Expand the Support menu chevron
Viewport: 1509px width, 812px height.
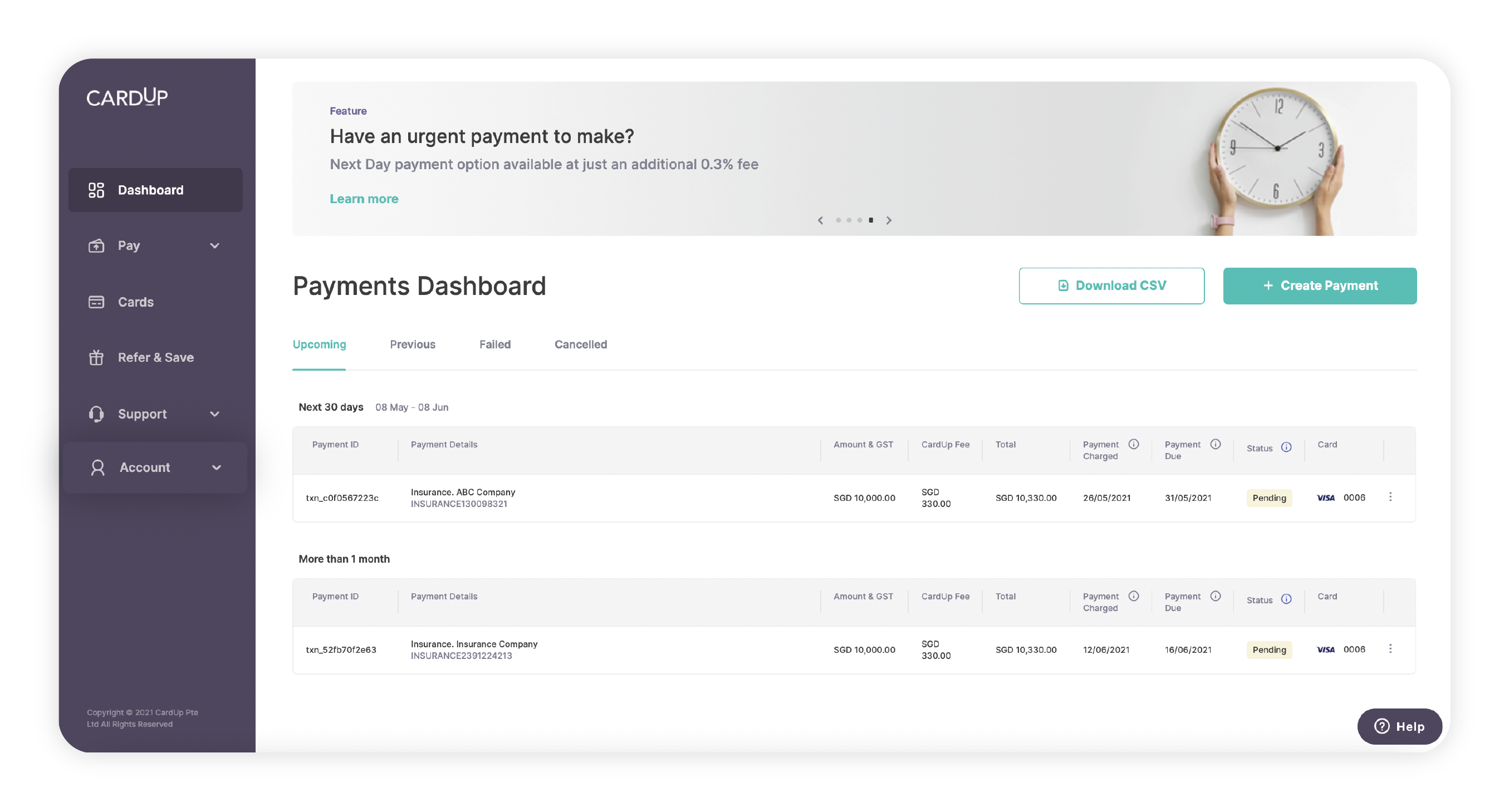[214, 414]
